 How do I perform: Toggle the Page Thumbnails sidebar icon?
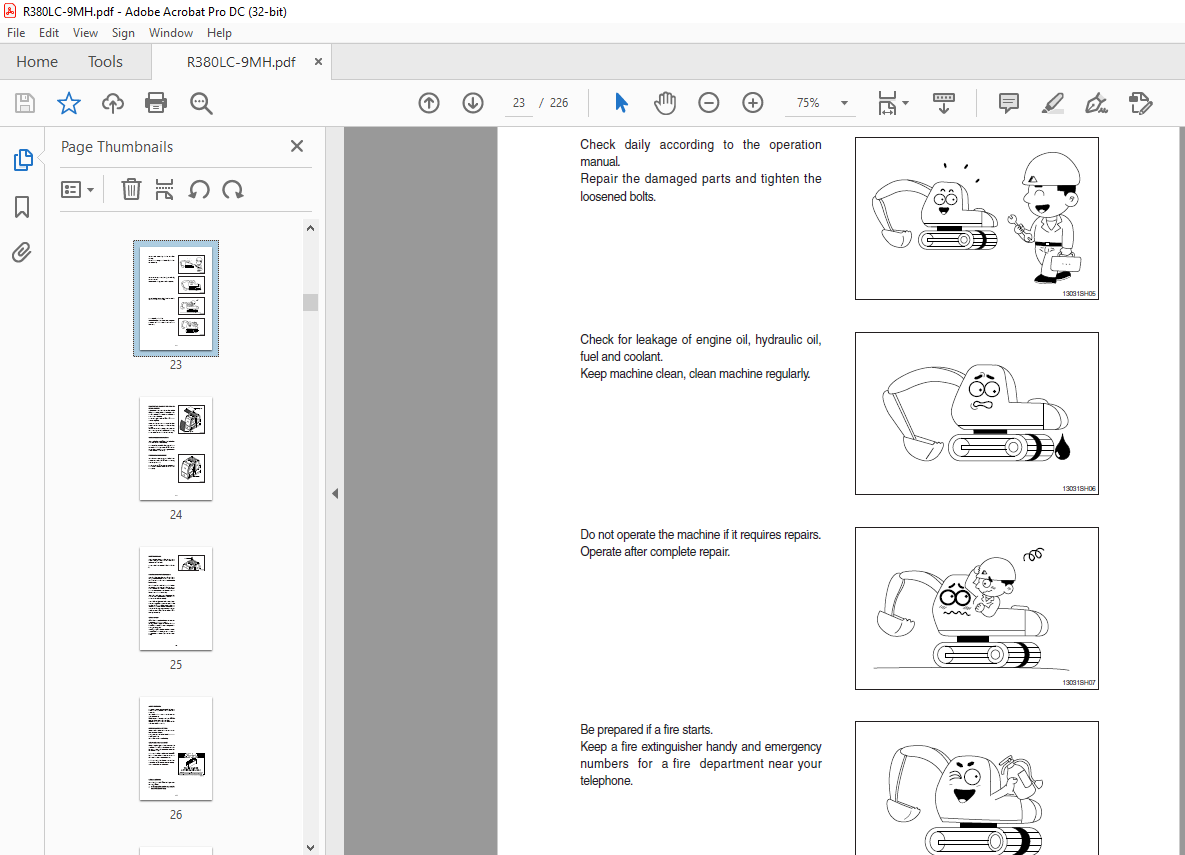(x=22, y=160)
